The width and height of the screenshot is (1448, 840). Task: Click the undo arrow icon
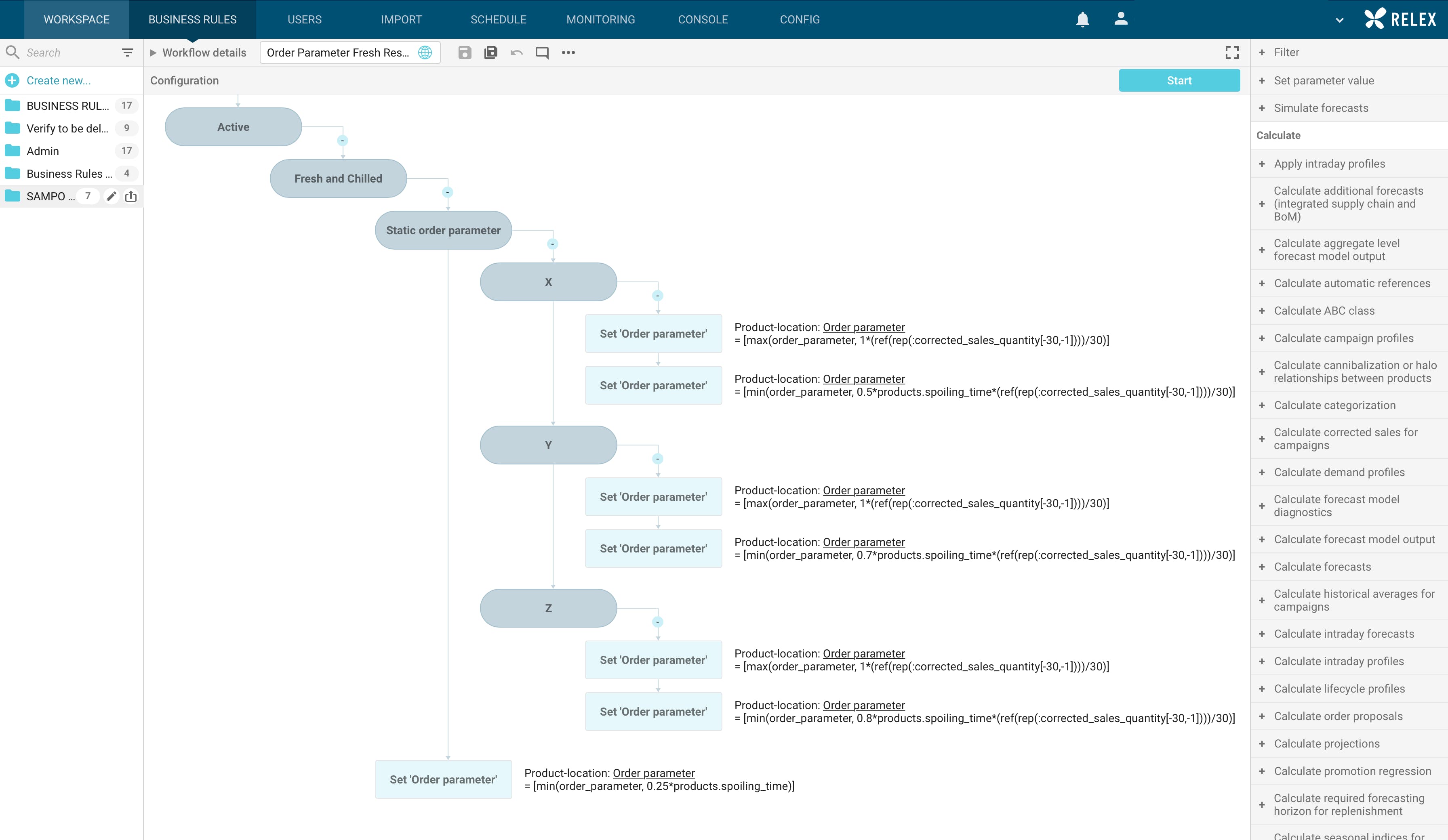(516, 53)
